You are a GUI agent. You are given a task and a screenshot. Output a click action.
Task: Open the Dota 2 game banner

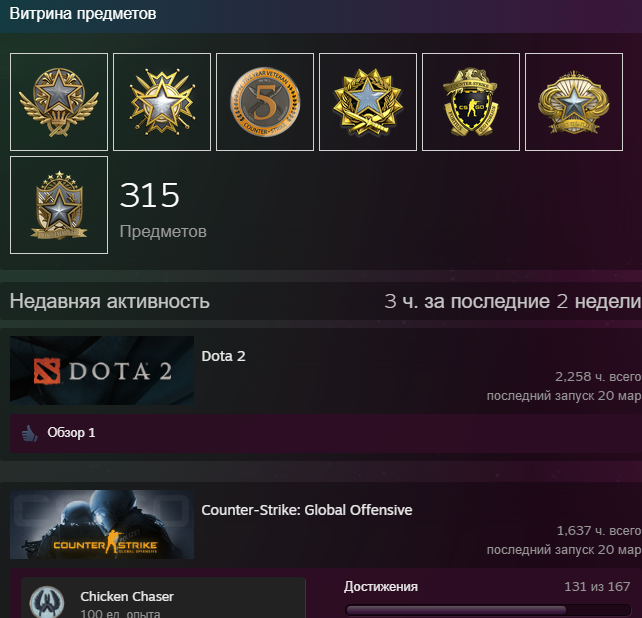[x=102, y=371]
